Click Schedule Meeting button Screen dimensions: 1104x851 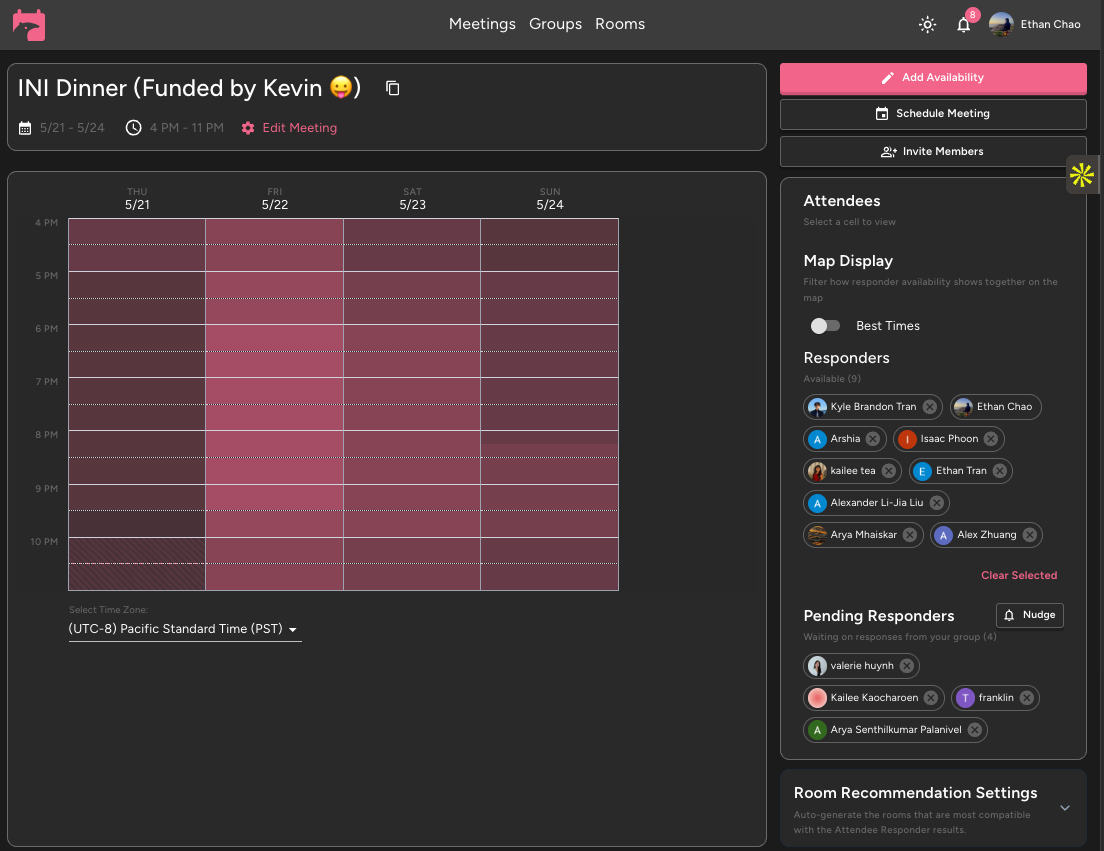coord(933,114)
